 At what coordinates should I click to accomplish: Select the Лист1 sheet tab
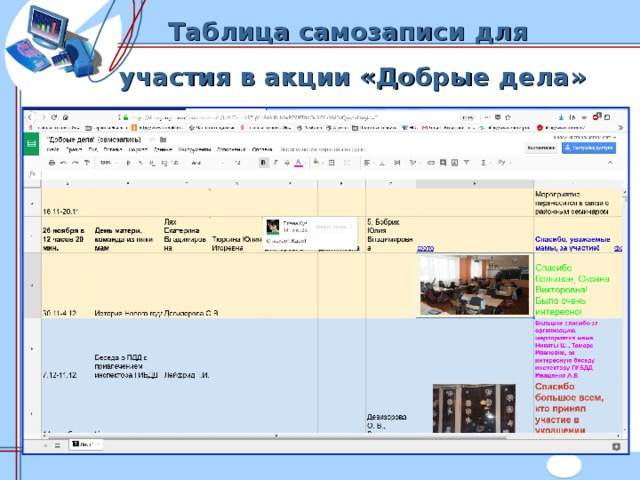click(86, 444)
